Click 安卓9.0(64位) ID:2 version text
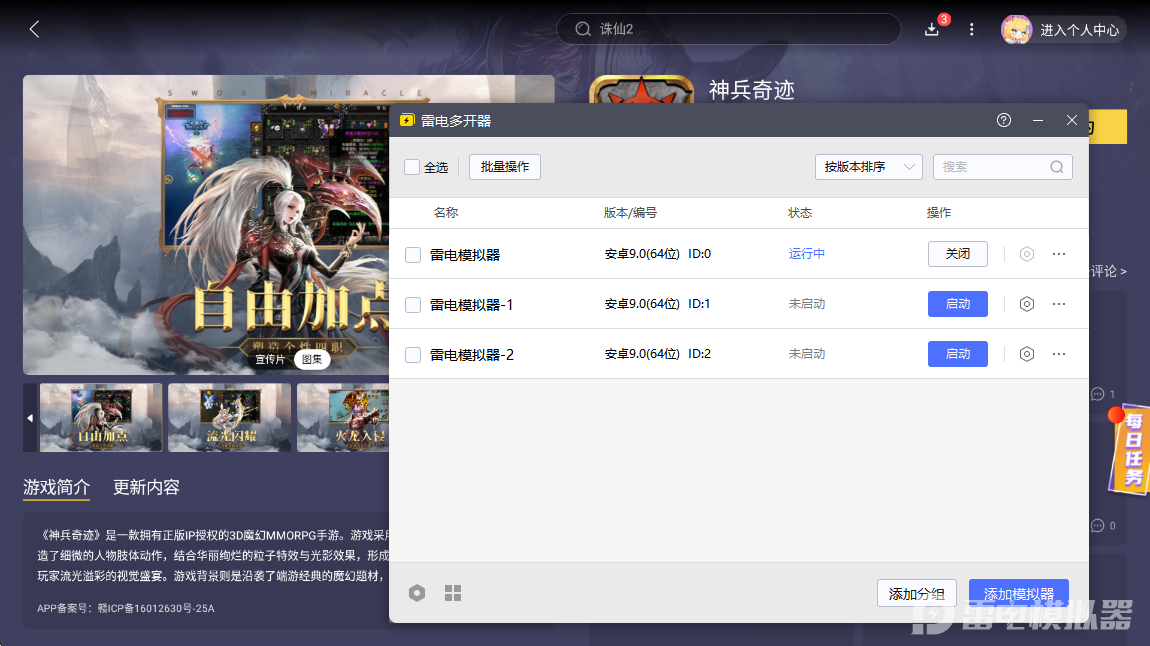This screenshot has height=646, width=1150. coord(658,353)
